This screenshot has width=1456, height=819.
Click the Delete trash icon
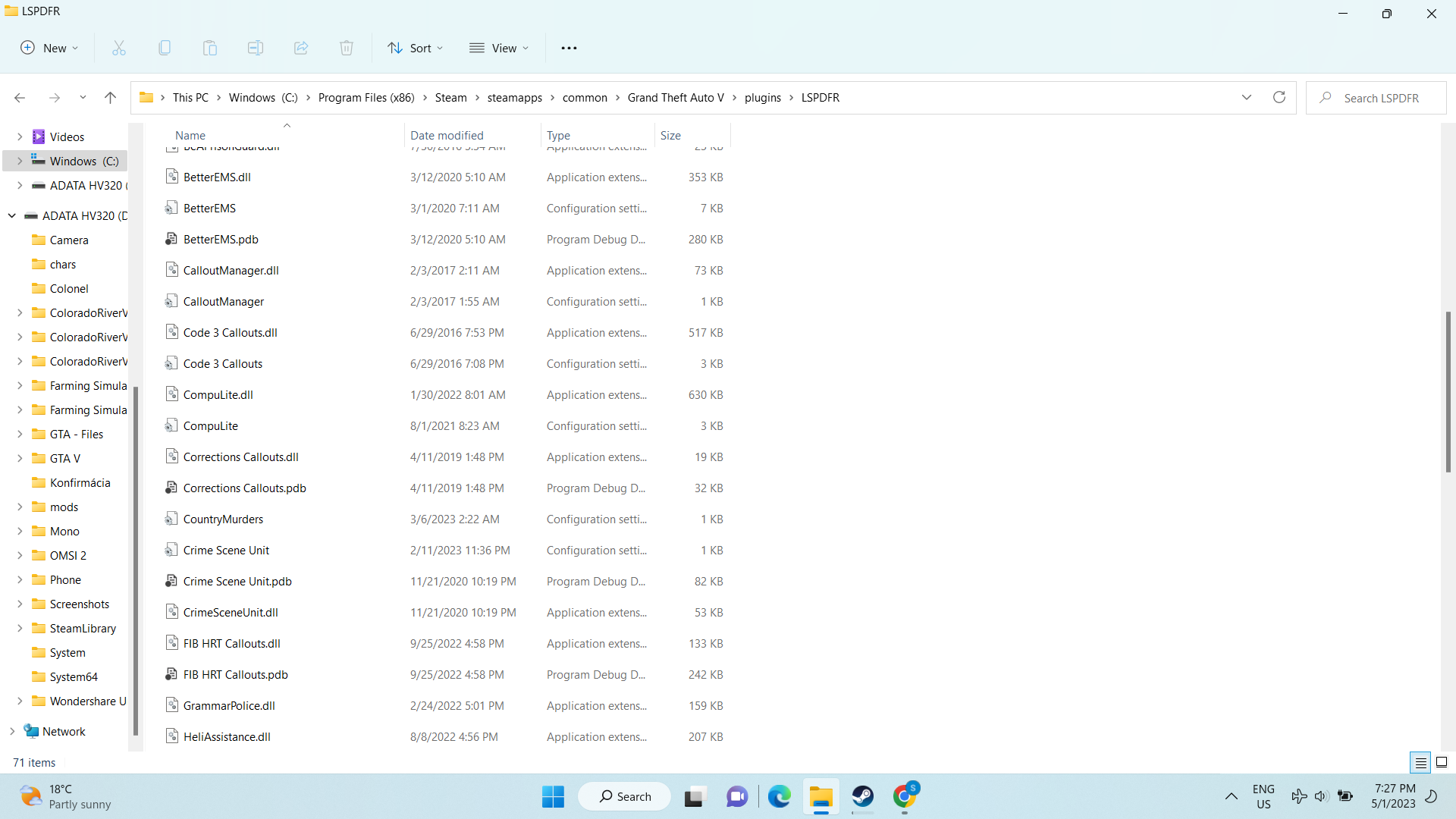point(347,48)
